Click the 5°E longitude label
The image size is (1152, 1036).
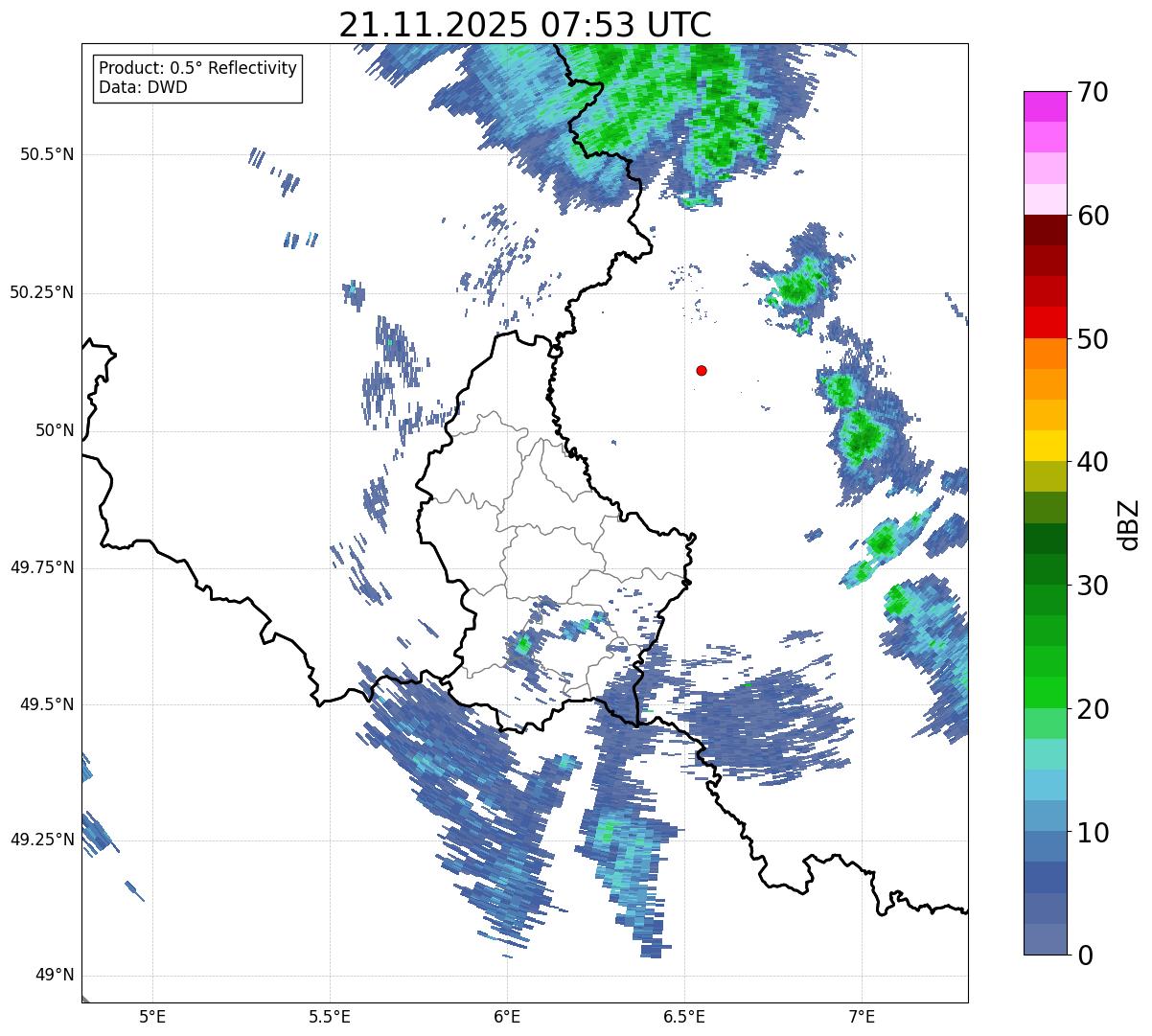coord(153,1017)
